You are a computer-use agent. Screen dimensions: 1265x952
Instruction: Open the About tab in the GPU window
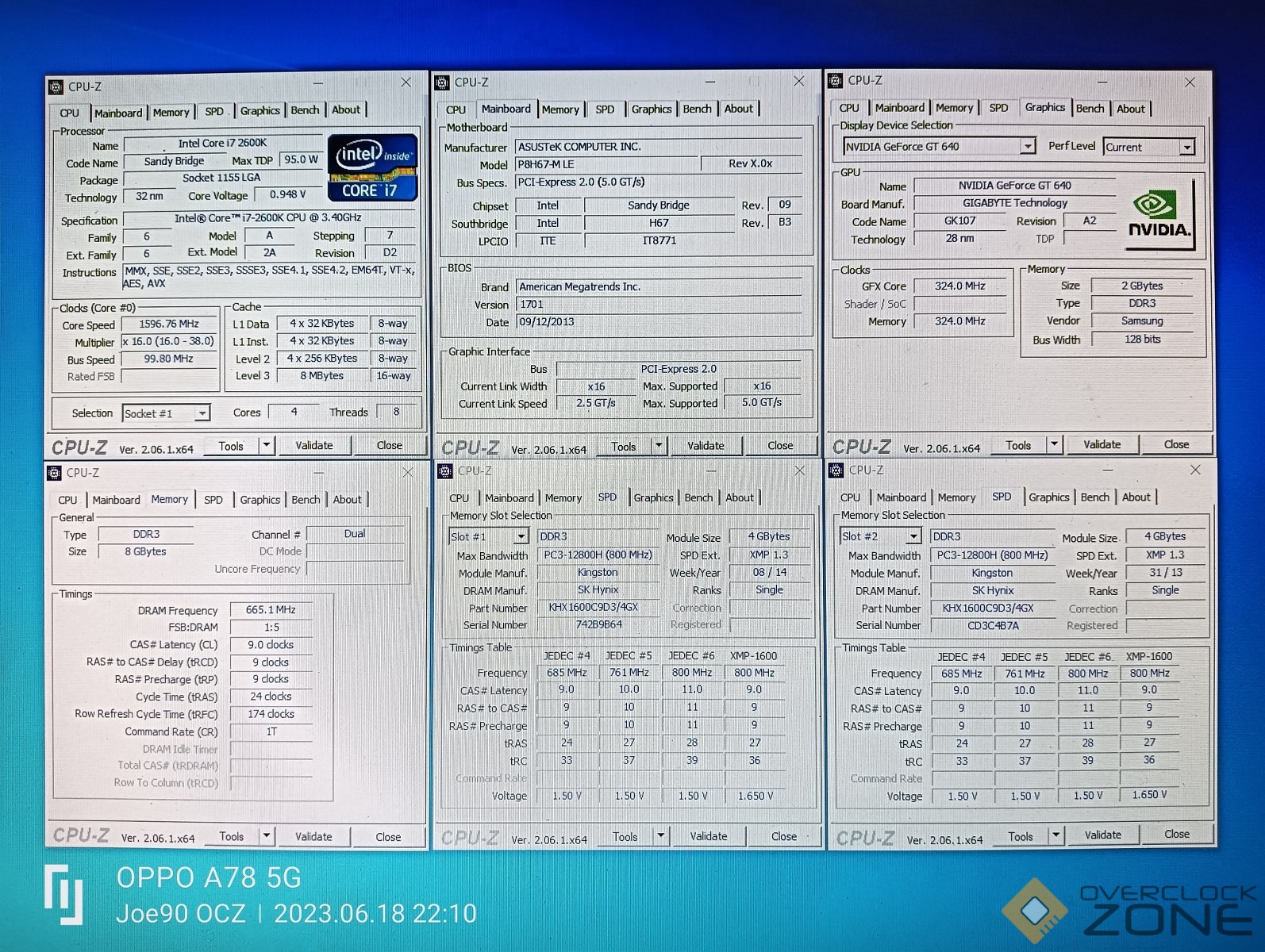1131,109
